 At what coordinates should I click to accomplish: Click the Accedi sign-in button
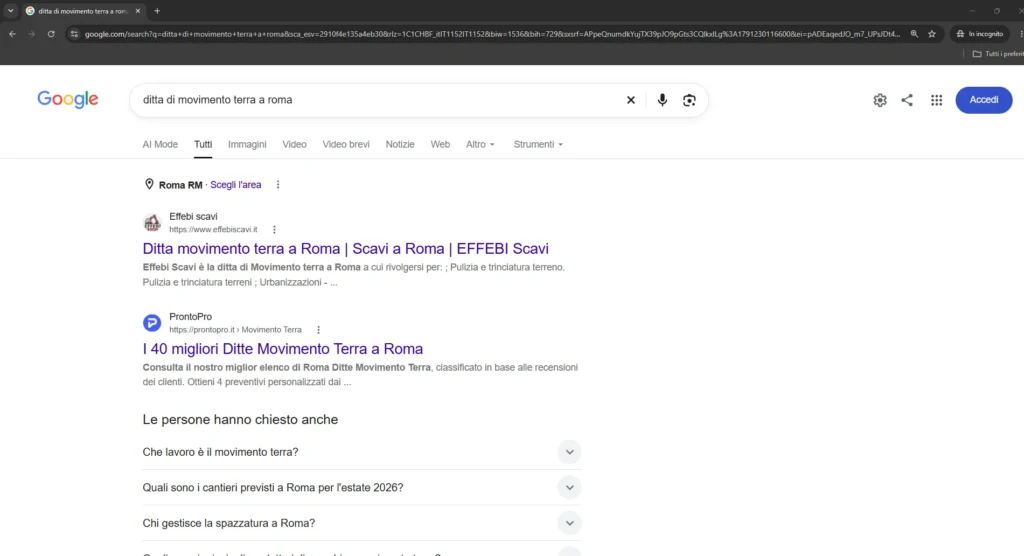(984, 100)
